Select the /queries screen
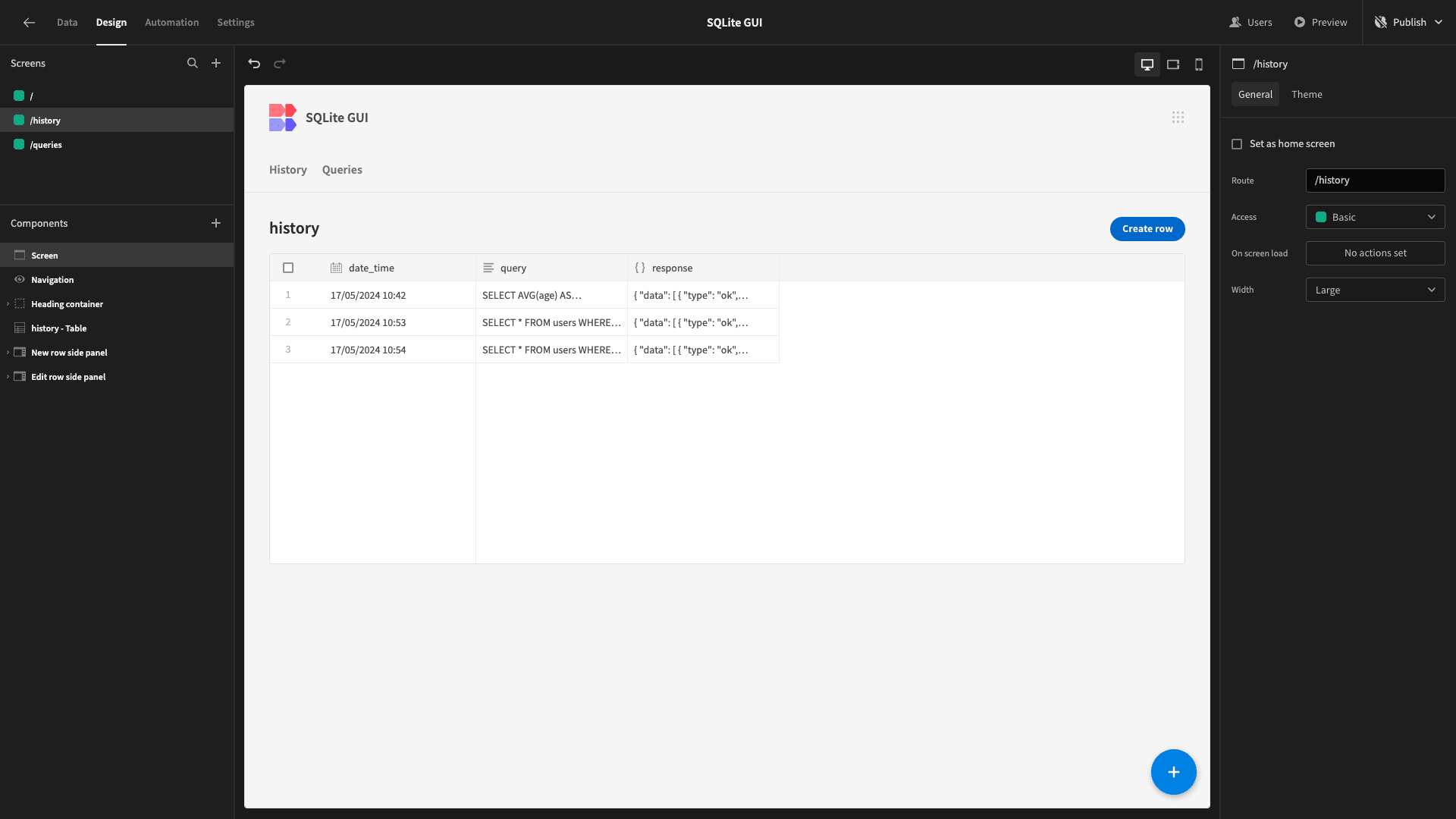 (117, 144)
